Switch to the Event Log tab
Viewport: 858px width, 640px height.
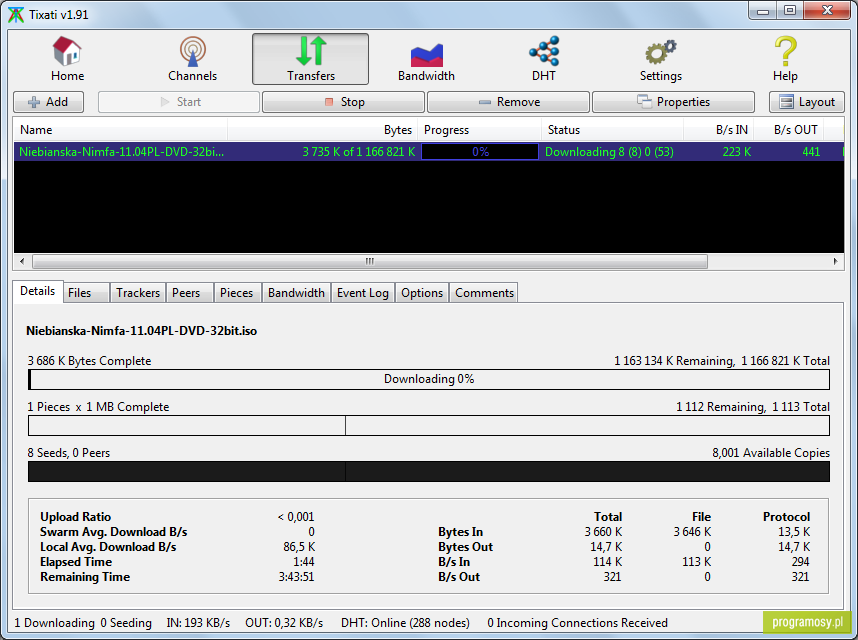point(363,293)
